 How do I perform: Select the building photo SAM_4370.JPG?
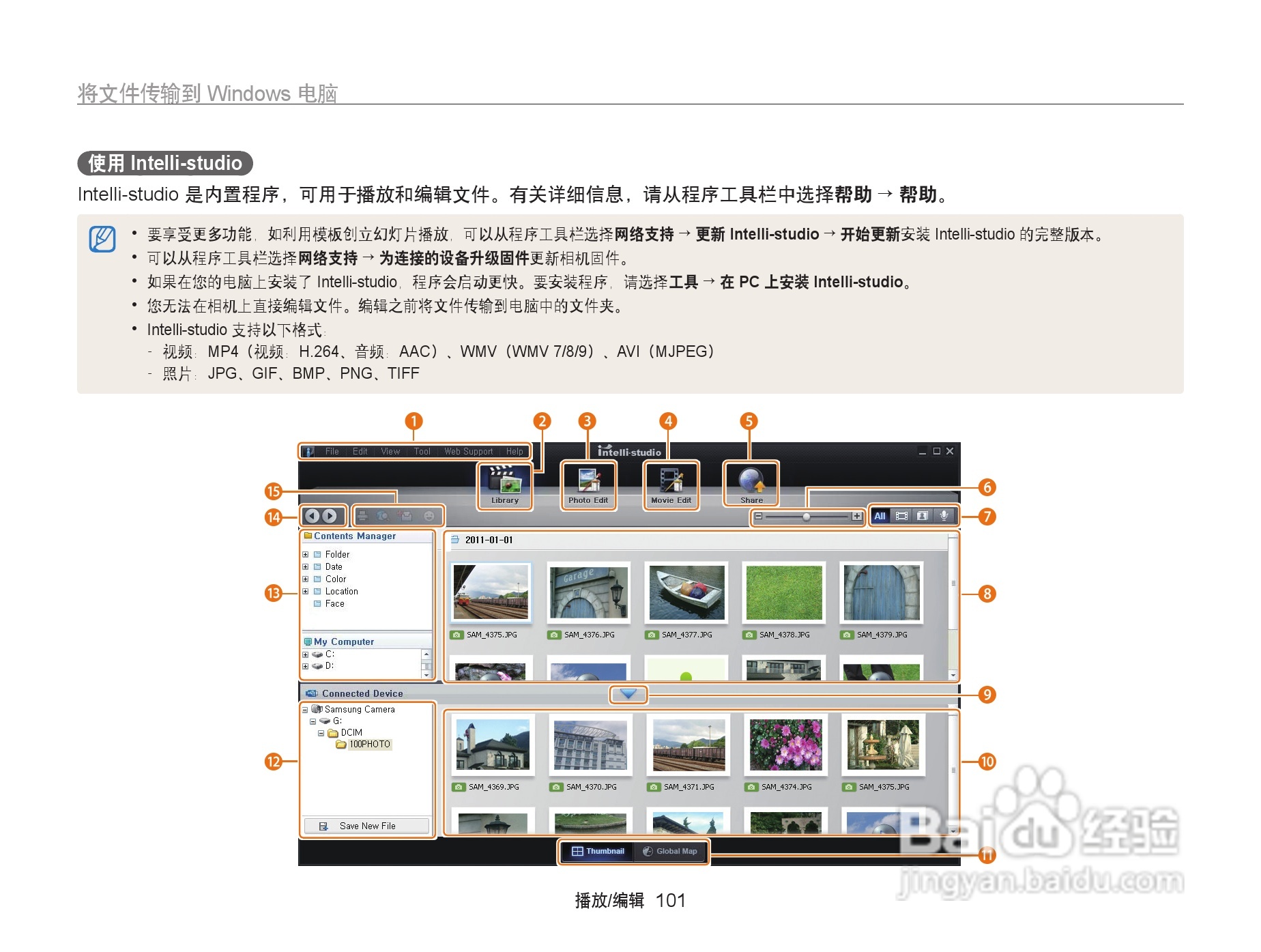pos(591,745)
